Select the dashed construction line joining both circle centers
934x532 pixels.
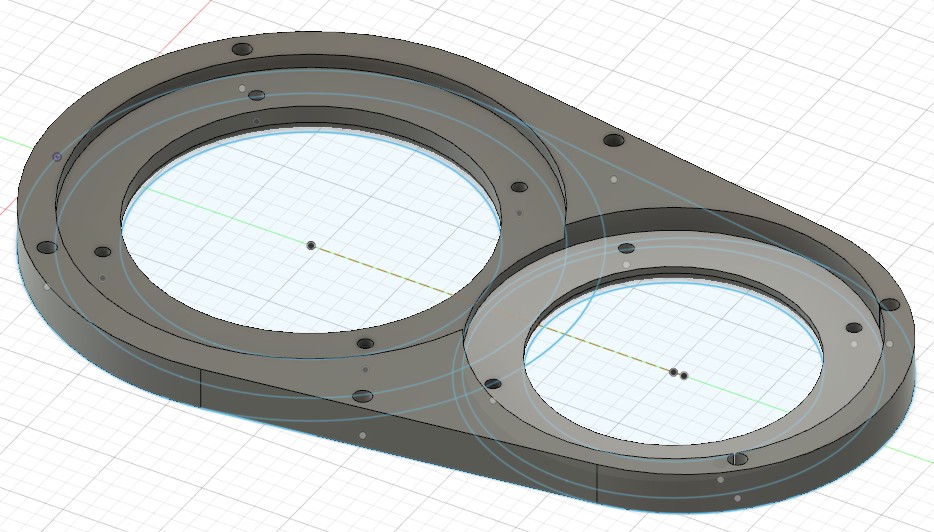click(492, 309)
